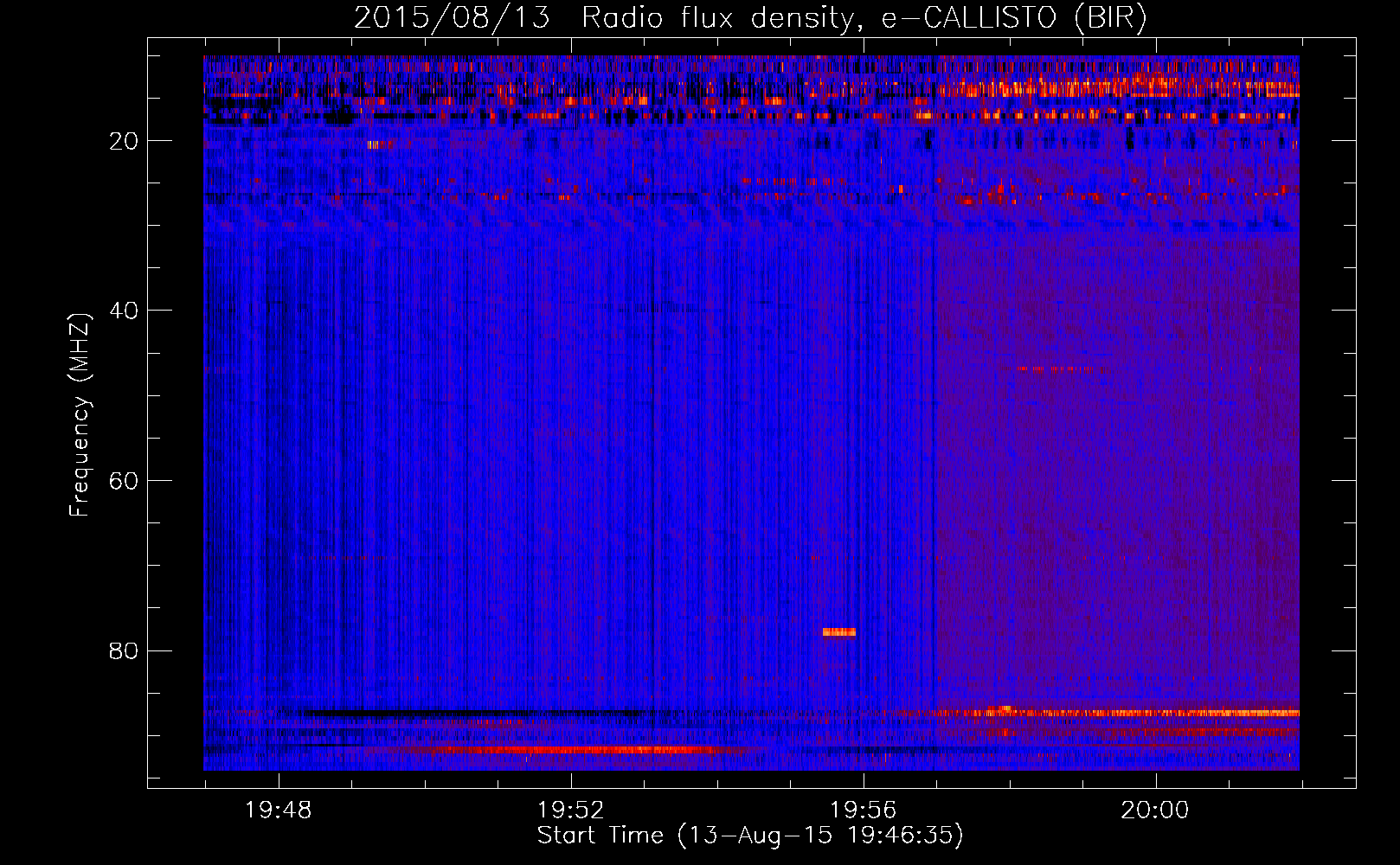Click the '60' frequency tick label

click(x=124, y=481)
